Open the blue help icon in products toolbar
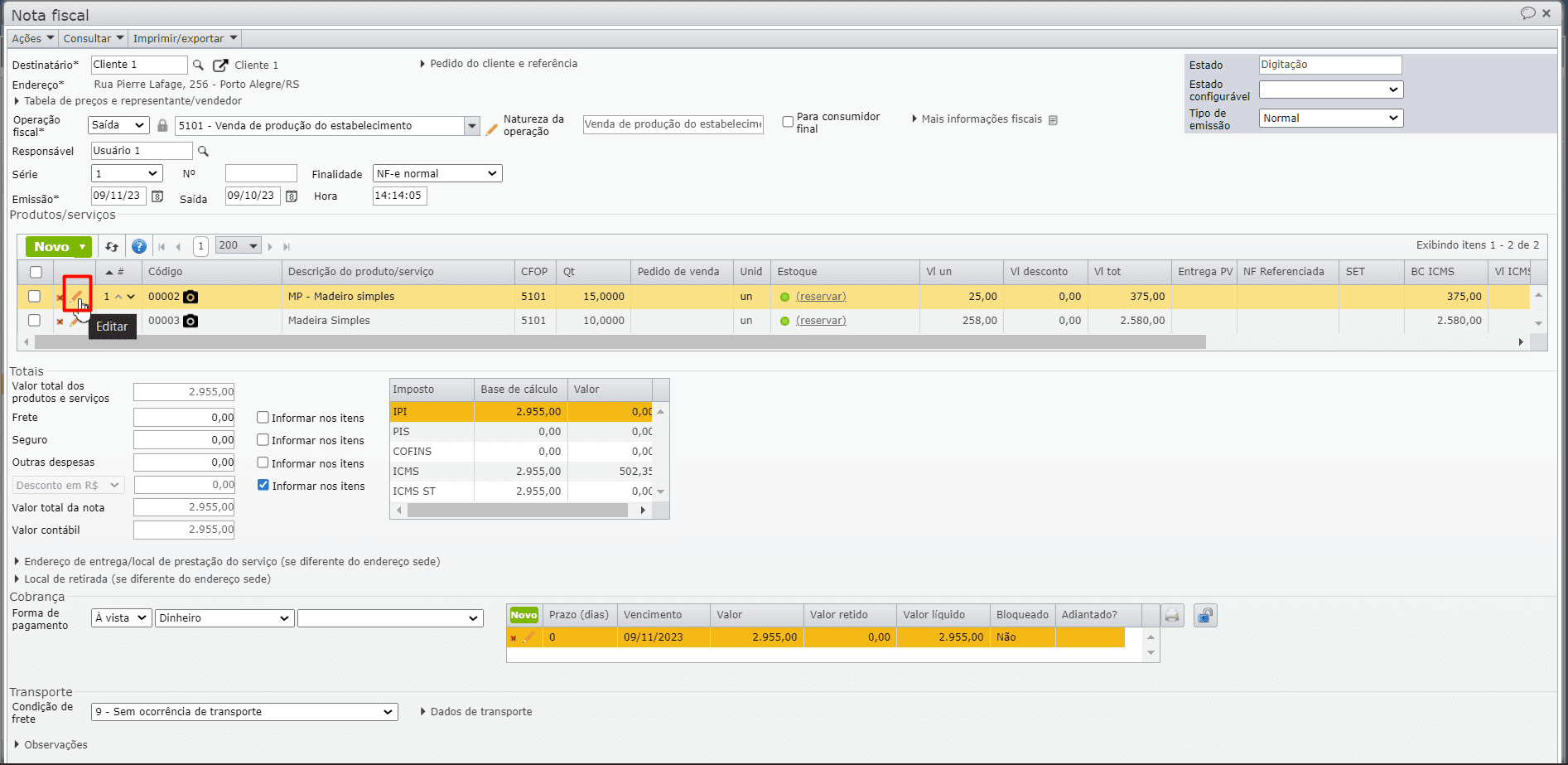1568x765 pixels. tap(139, 246)
